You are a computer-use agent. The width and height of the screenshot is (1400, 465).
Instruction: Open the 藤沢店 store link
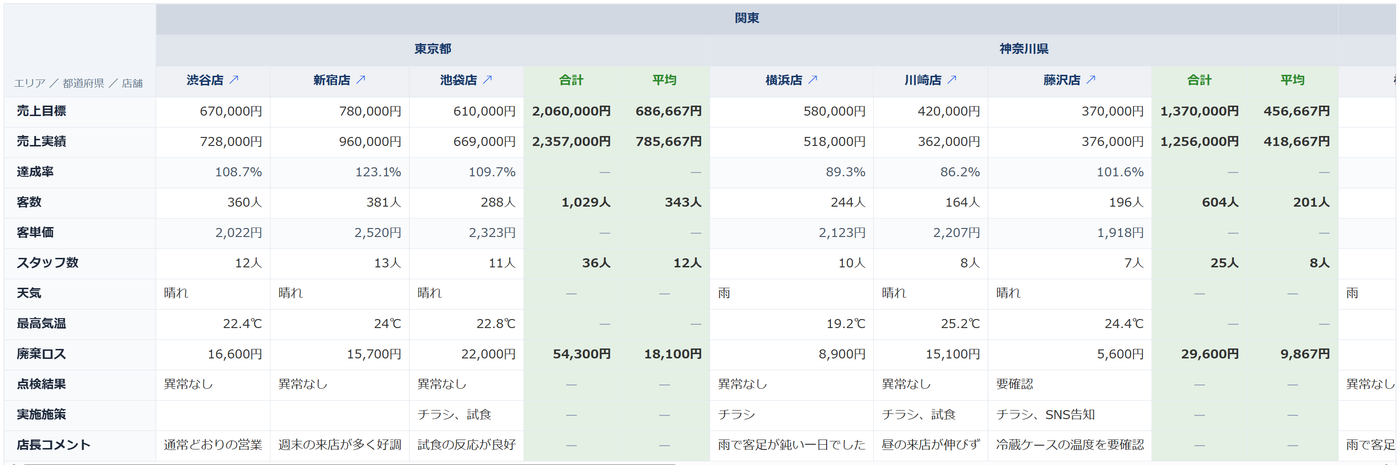point(1069,80)
